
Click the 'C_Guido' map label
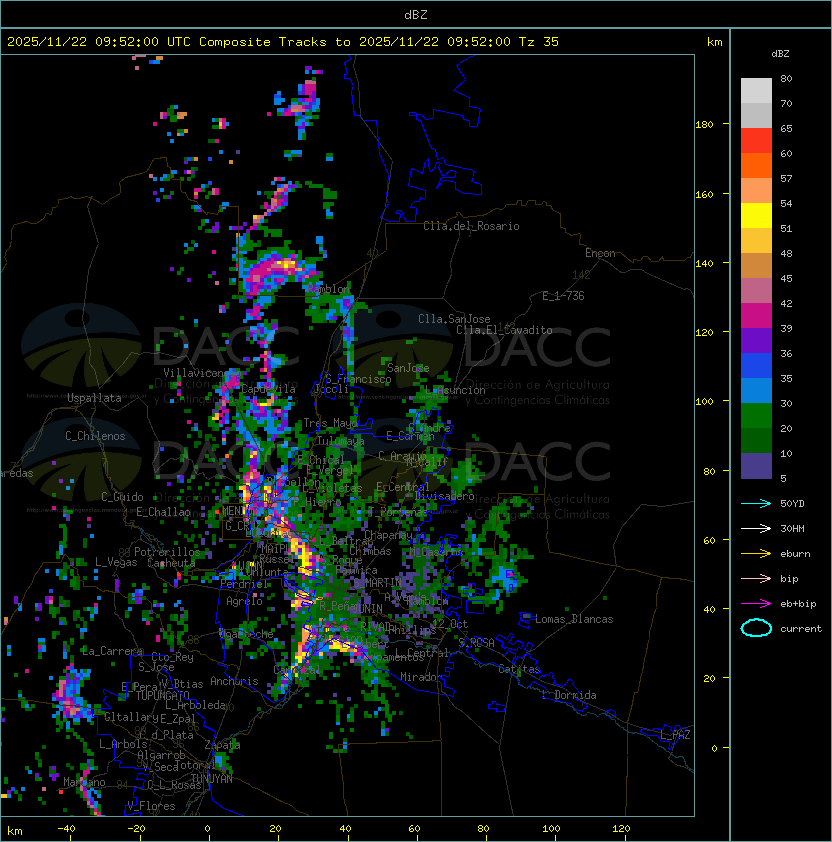click(122, 497)
